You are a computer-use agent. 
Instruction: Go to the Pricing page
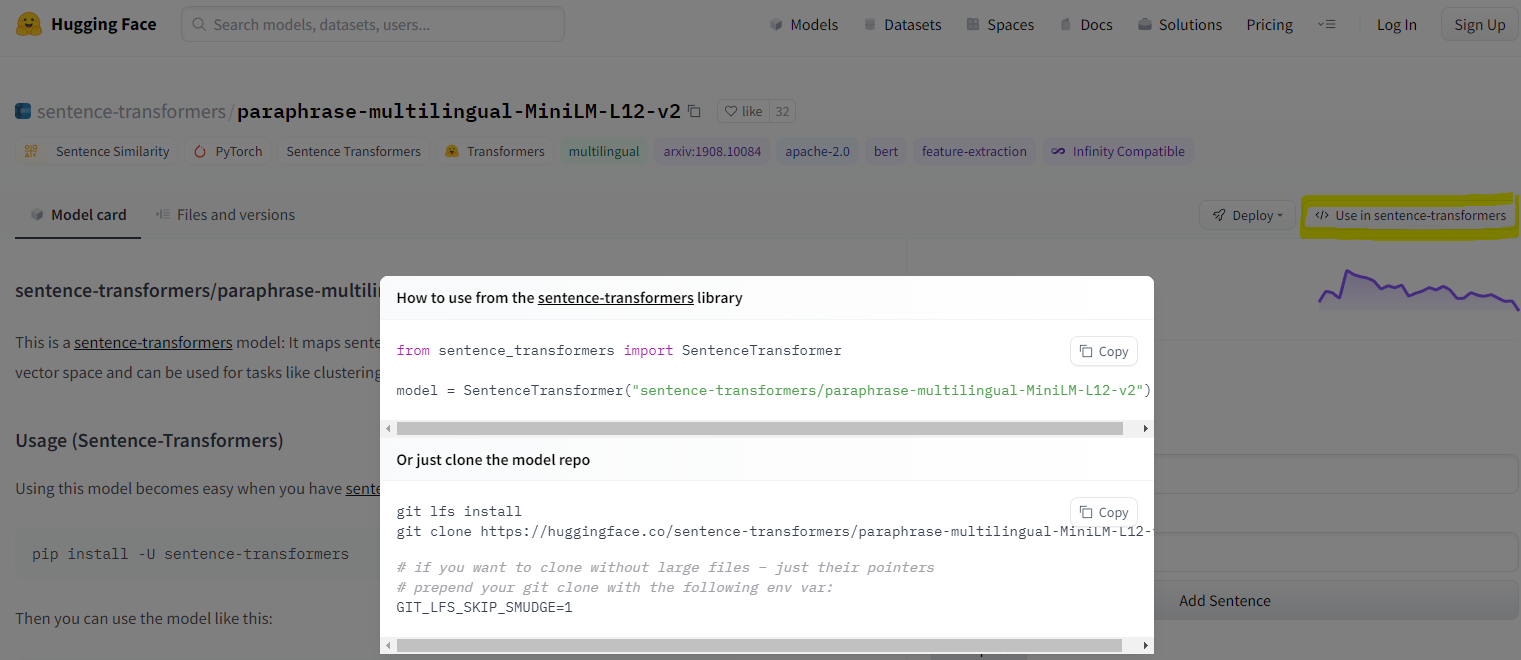tap(1269, 24)
